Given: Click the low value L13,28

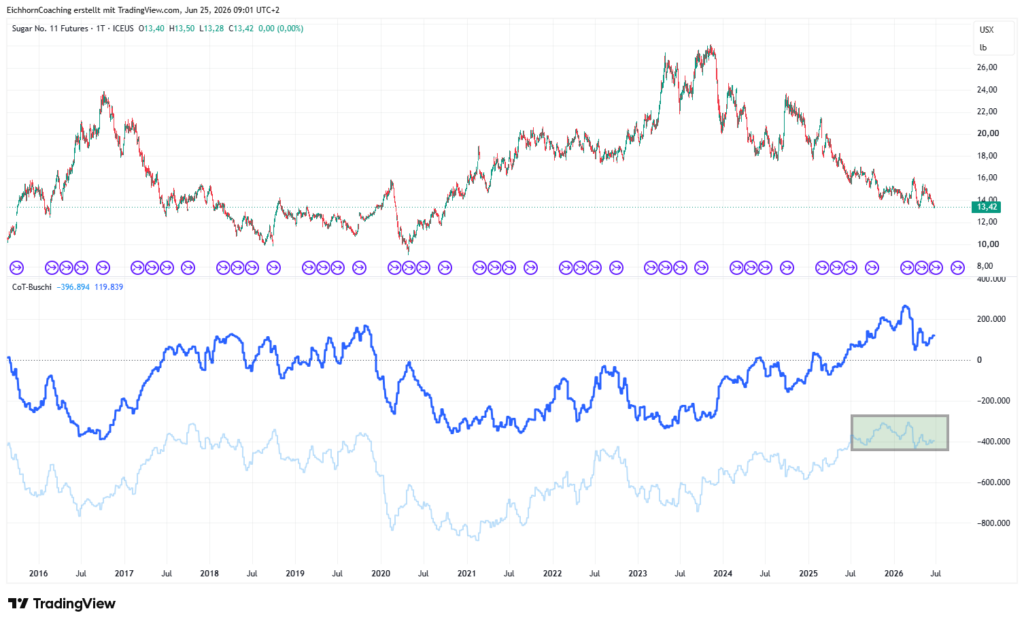Looking at the screenshot, I should (x=212, y=29).
